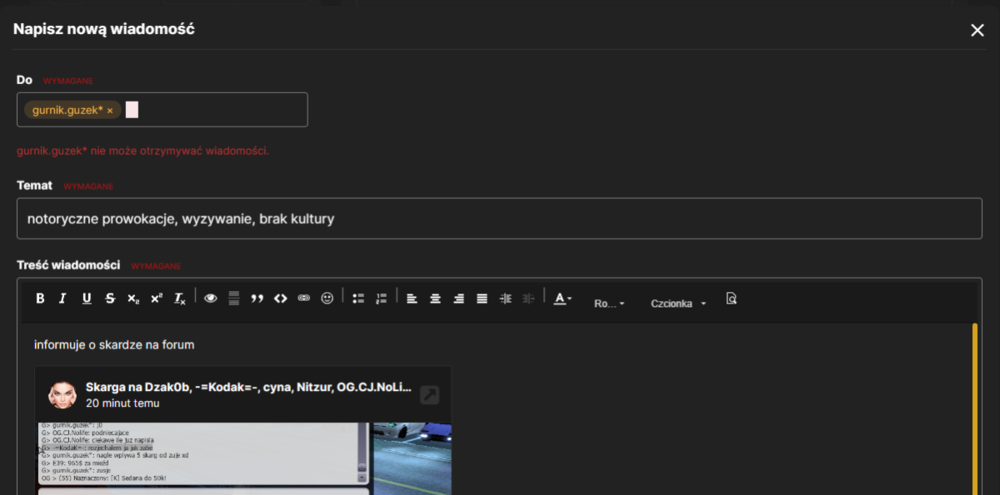Click the Temat subject field

coord(499,219)
